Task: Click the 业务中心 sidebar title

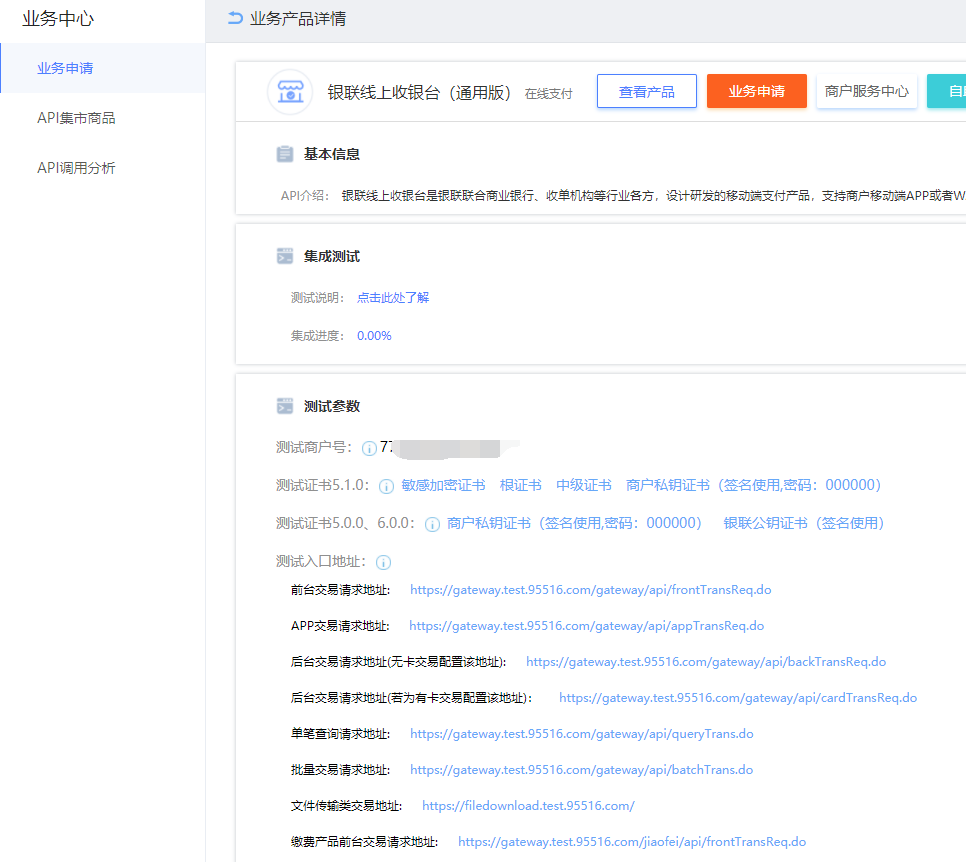Action: point(58,18)
